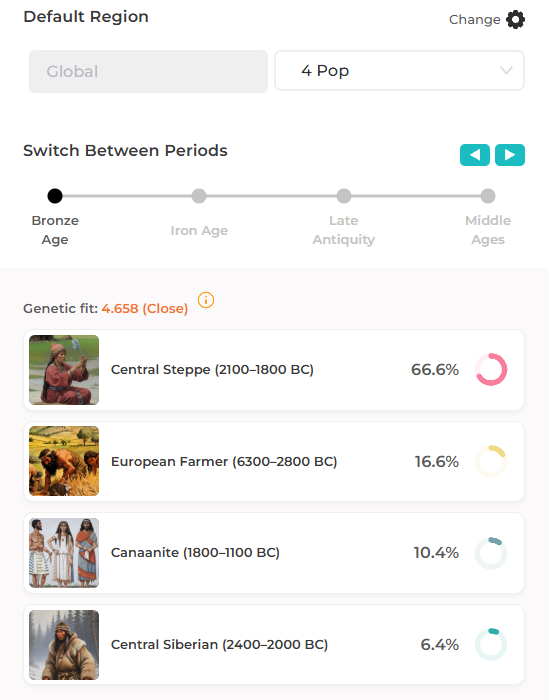The width and height of the screenshot is (549, 700).
Task: Open the Canaanite (1800–1100 BC) entry
Action: pyautogui.click(x=274, y=553)
